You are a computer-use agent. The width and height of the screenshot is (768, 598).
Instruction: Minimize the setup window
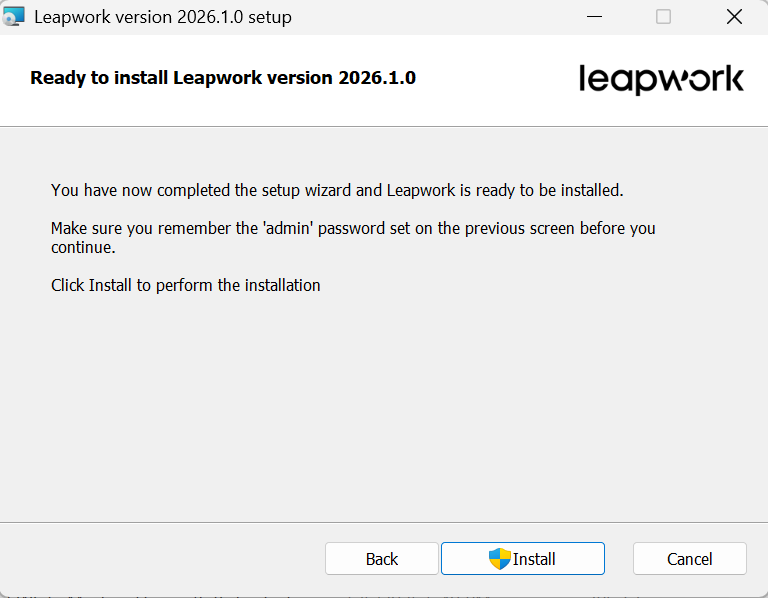pos(594,17)
